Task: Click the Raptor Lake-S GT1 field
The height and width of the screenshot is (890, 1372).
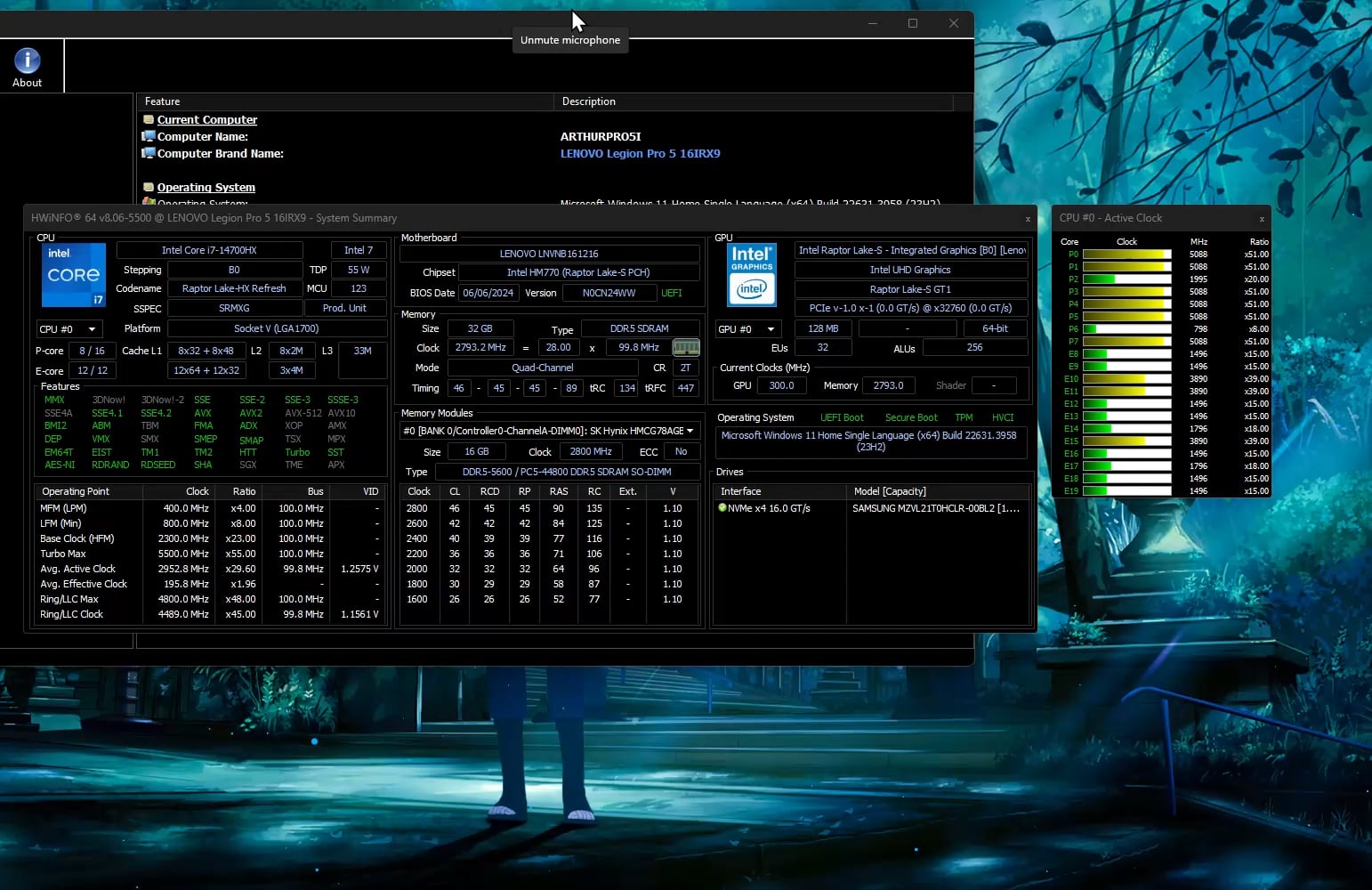Action: tap(910, 289)
